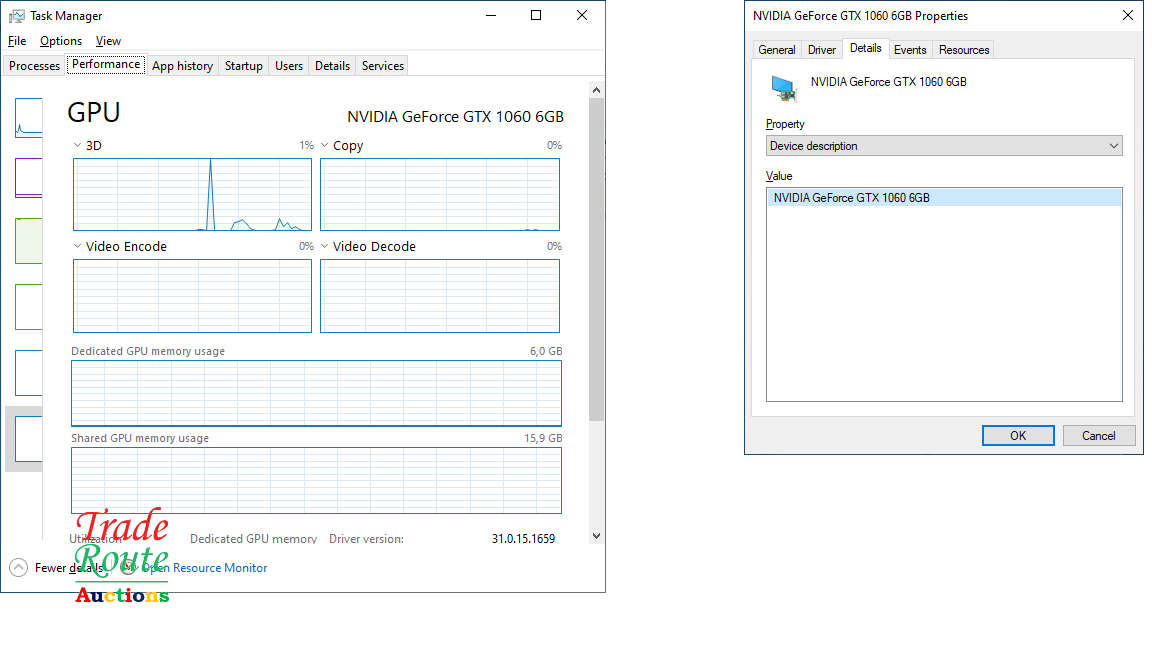Open the Options menu

pos(61,41)
